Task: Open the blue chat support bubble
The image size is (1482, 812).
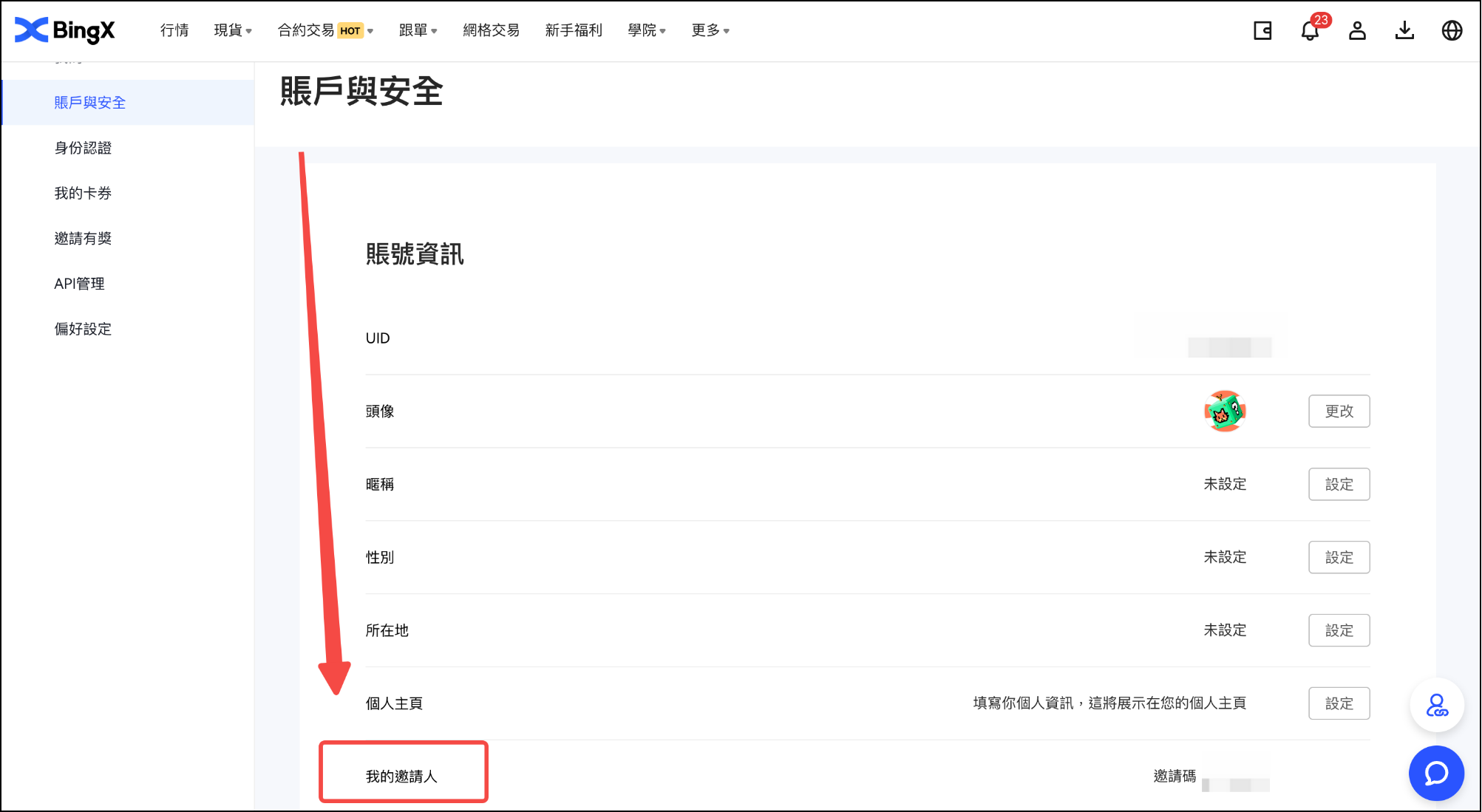Action: point(1436,773)
